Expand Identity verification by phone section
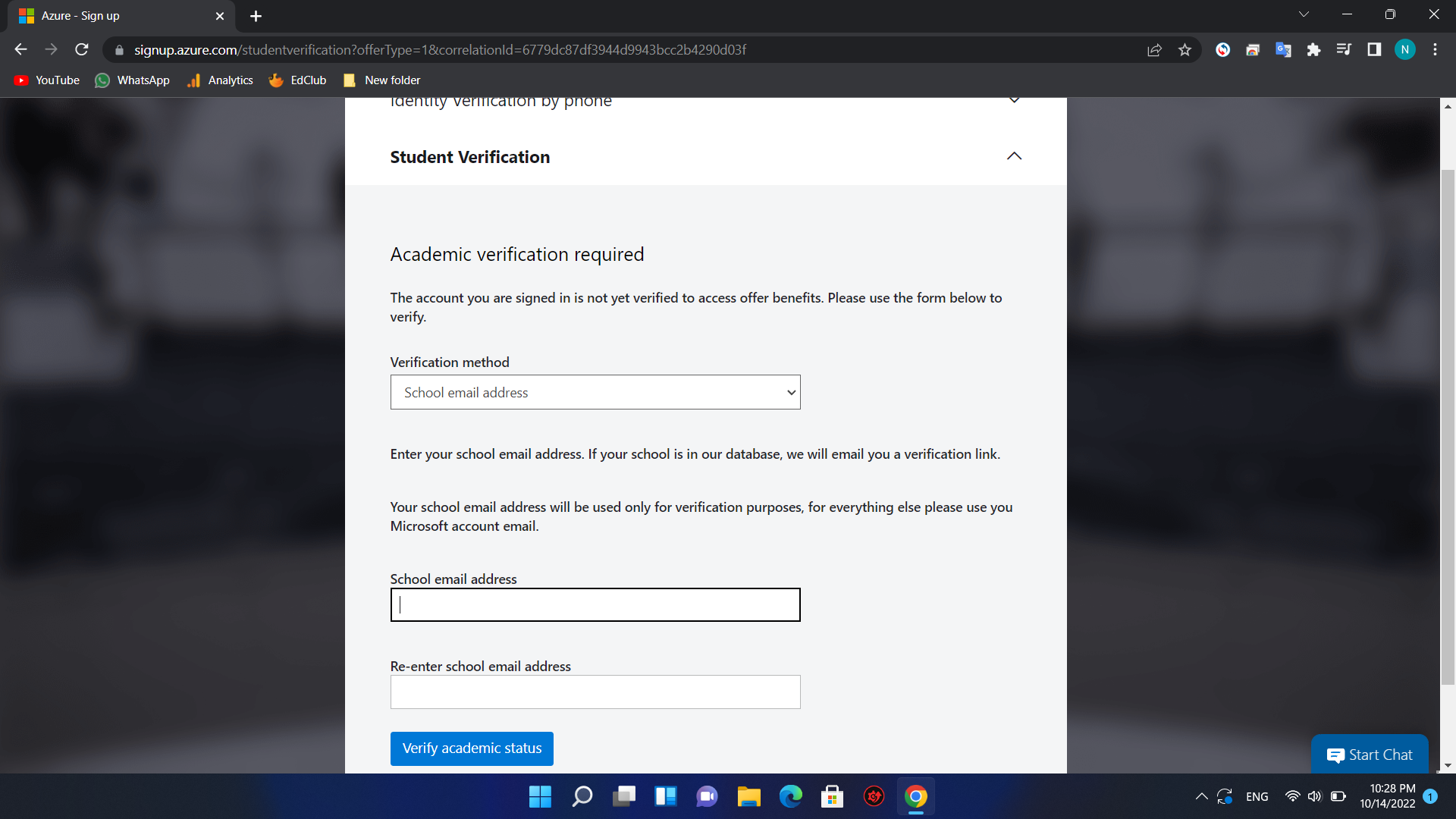This screenshot has height=819, width=1456. coord(1014,101)
